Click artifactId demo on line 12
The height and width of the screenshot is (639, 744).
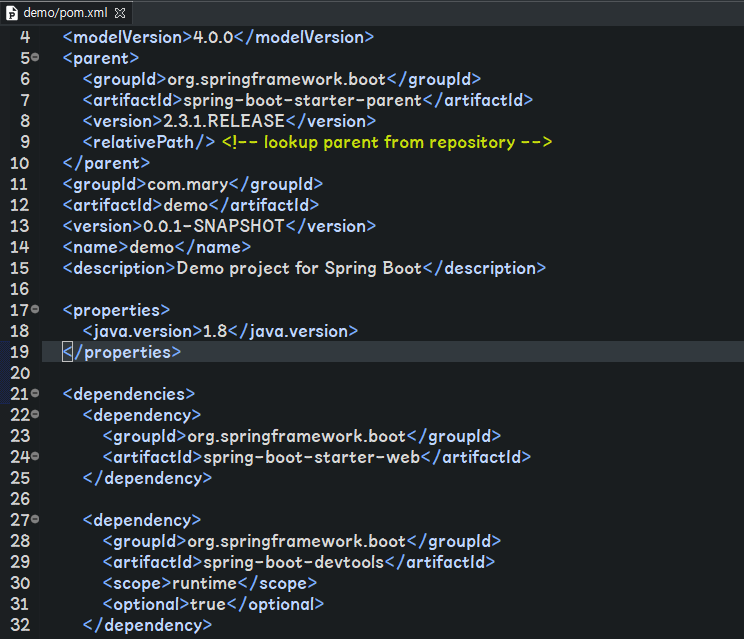click(x=191, y=205)
